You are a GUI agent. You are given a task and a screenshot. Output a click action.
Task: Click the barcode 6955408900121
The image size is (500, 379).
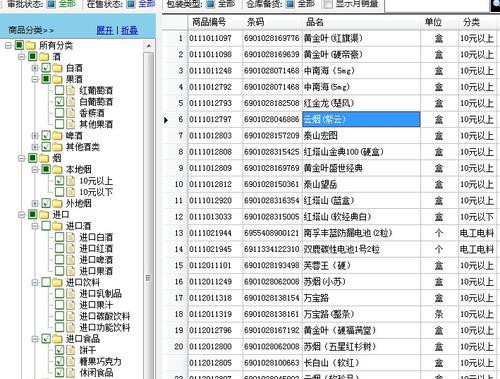coord(271,233)
